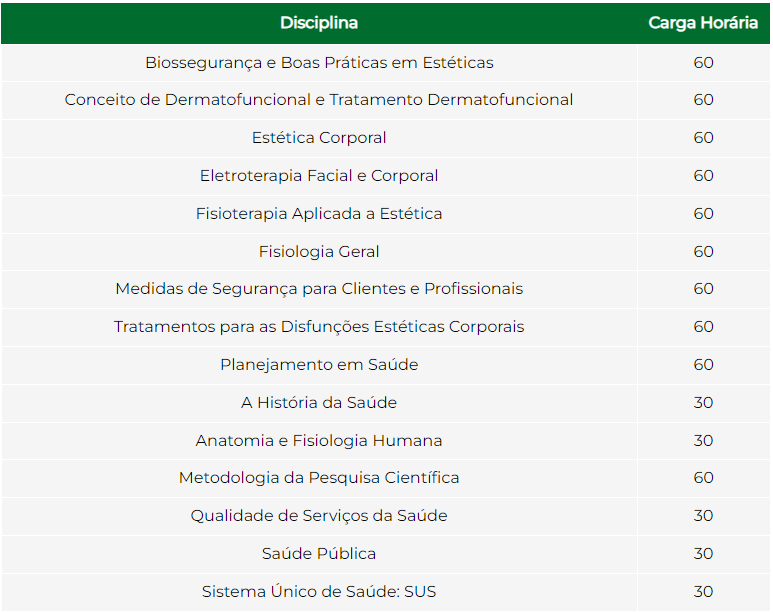Select Fisioterapia Aplicada a Estética row
This screenshot has width=773, height=613.
click(x=319, y=214)
